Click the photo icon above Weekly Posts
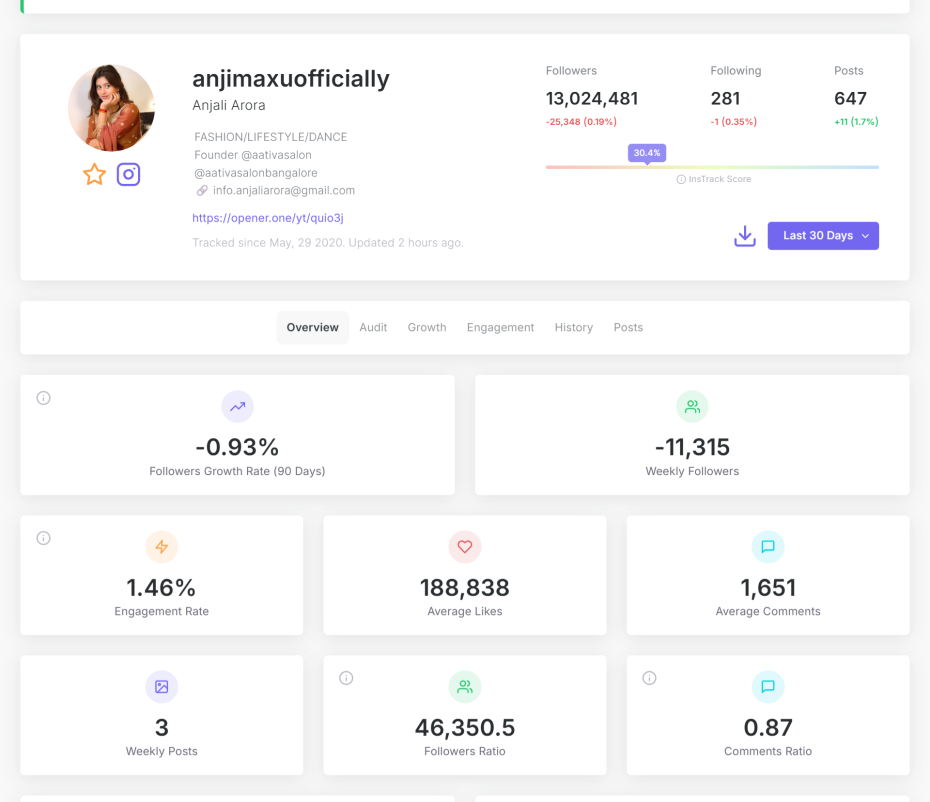Image resolution: width=930 pixels, height=802 pixels. coord(161,687)
